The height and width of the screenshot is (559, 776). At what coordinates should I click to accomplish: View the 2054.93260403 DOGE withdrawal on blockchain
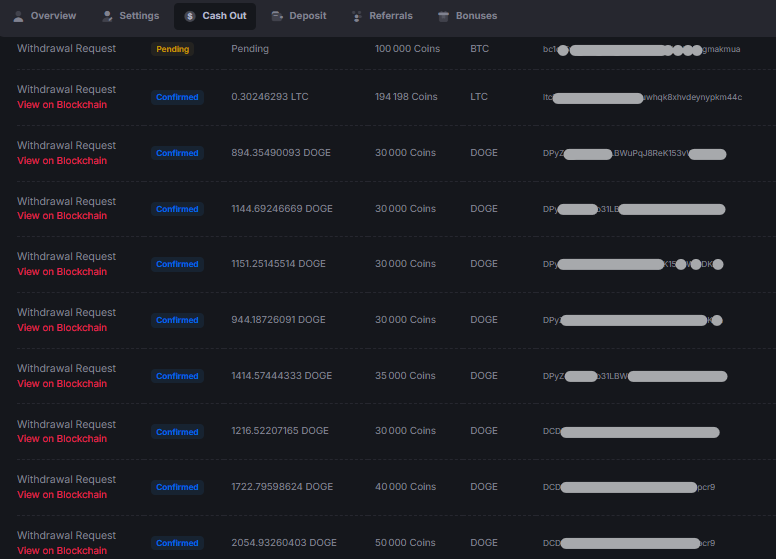62,551
